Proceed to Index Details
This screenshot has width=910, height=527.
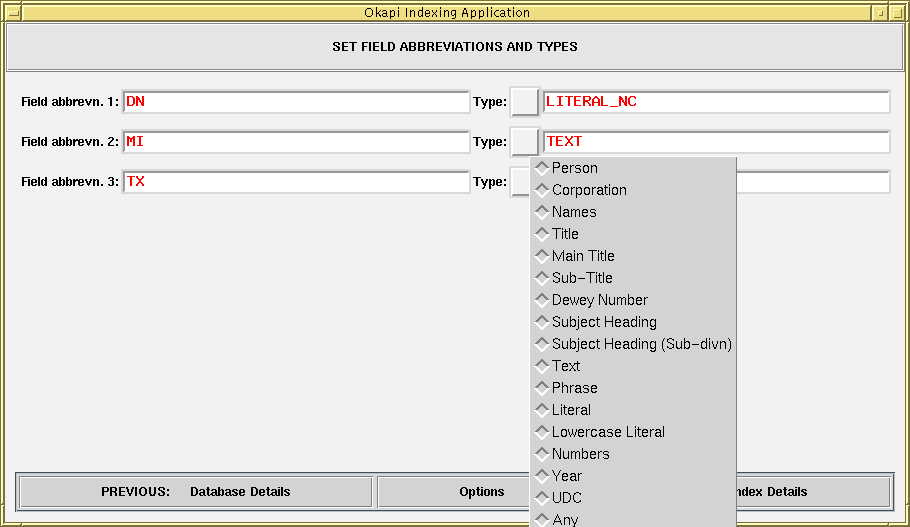point(813,492)
